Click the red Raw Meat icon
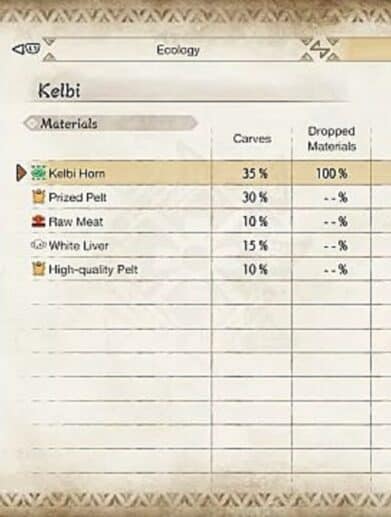391x517 pixels. 38,221
